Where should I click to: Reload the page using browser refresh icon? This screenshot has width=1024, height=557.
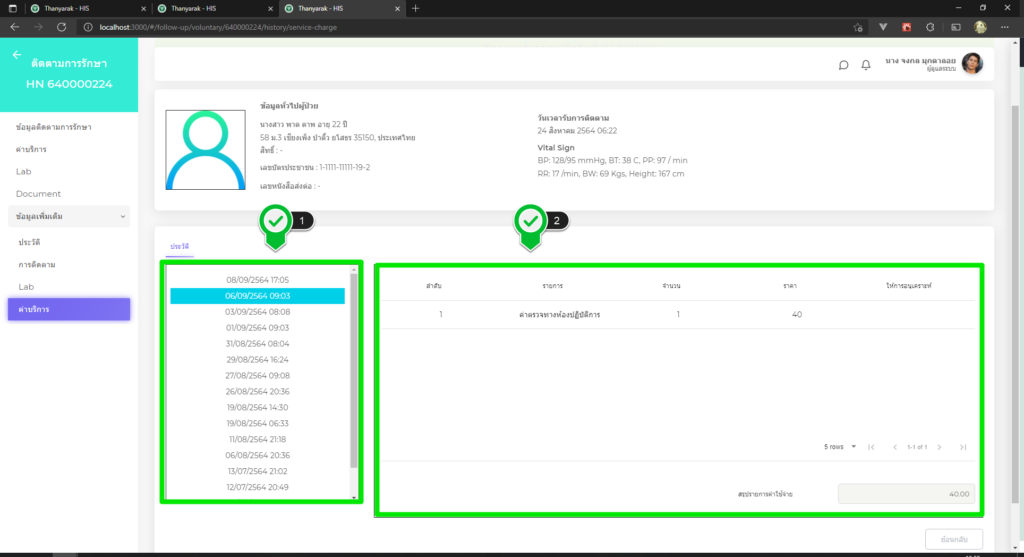(62, 26)
